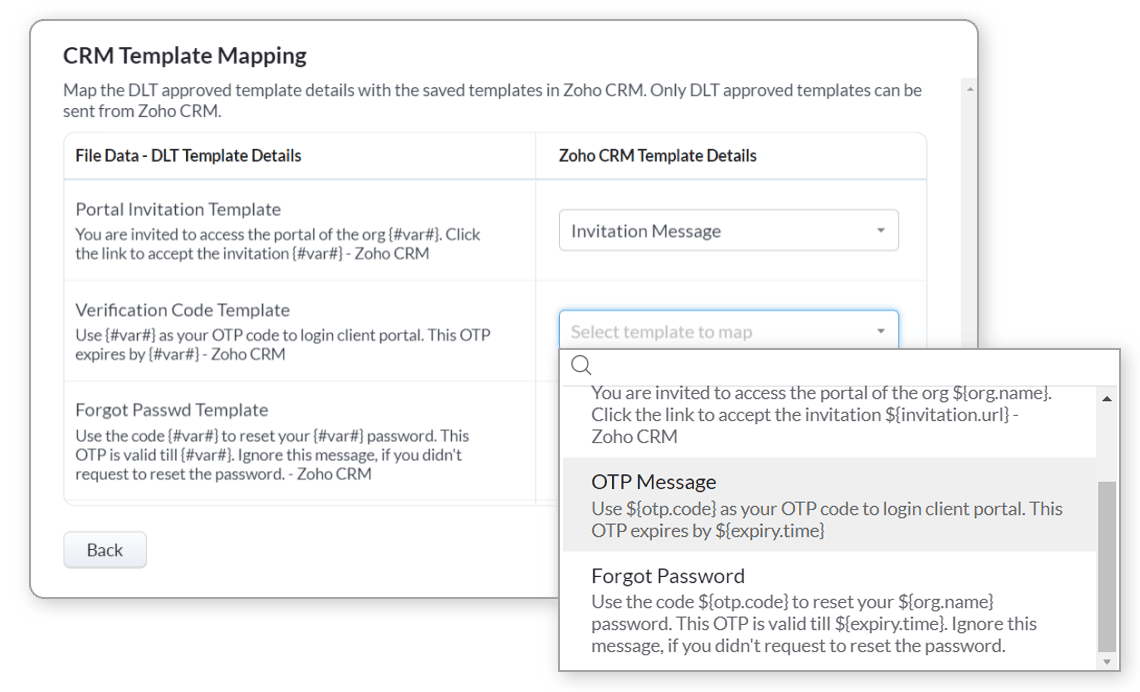Click the search magnifier icon in dropdown
Screen dimensions: 1140x692
581,366
